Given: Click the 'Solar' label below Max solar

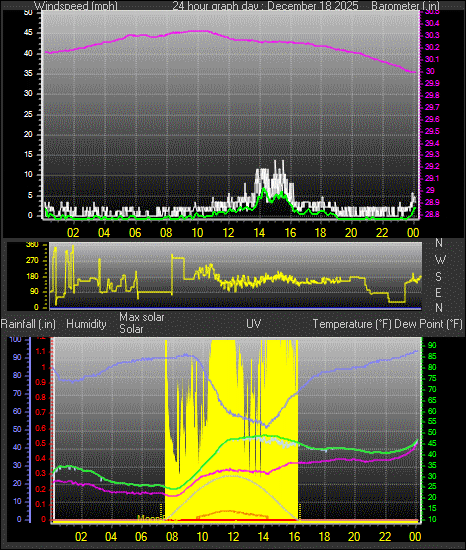Looking at the screenshot, I should point(131,329).
